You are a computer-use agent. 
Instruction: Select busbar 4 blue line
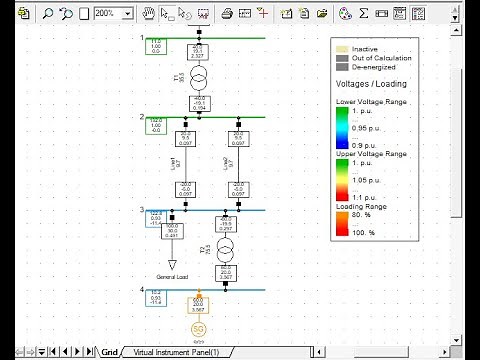[x=205, y=290]
